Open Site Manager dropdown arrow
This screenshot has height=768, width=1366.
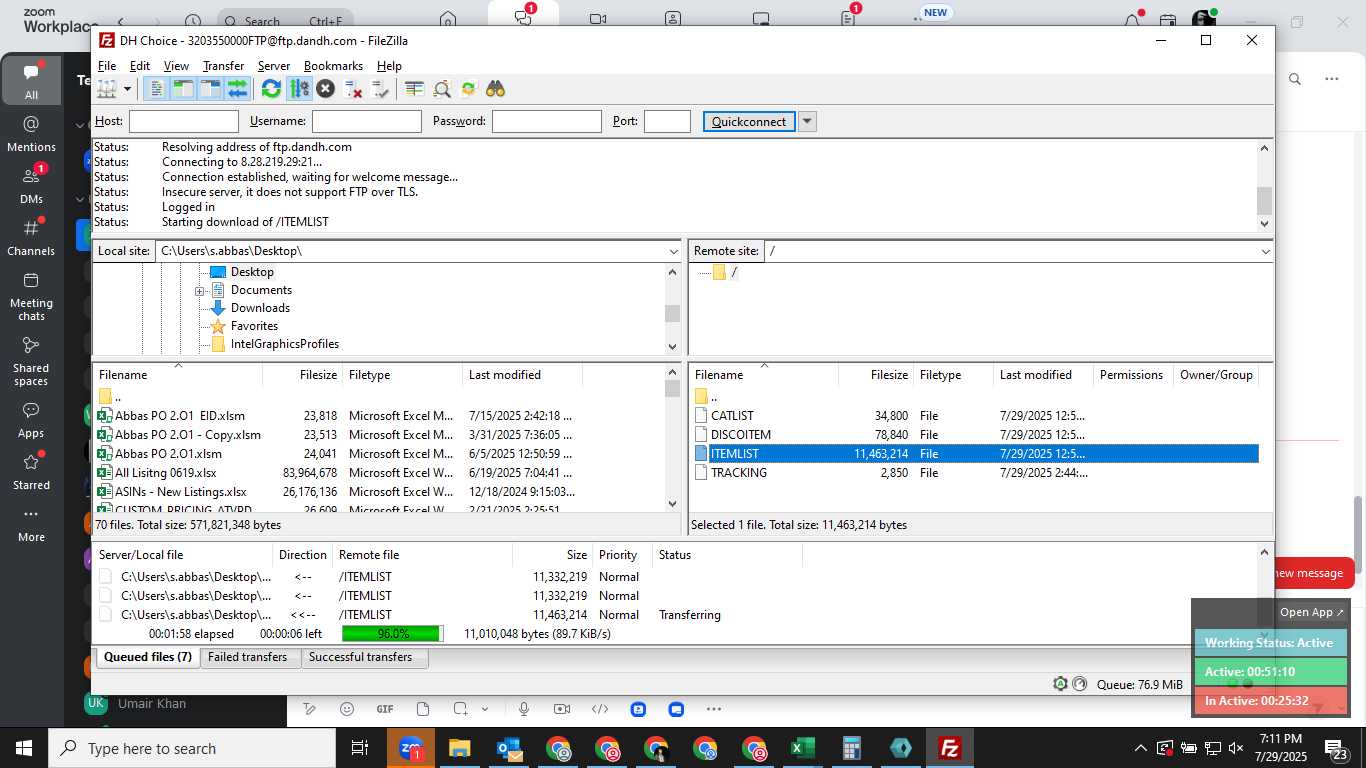(x=127, y=89)
